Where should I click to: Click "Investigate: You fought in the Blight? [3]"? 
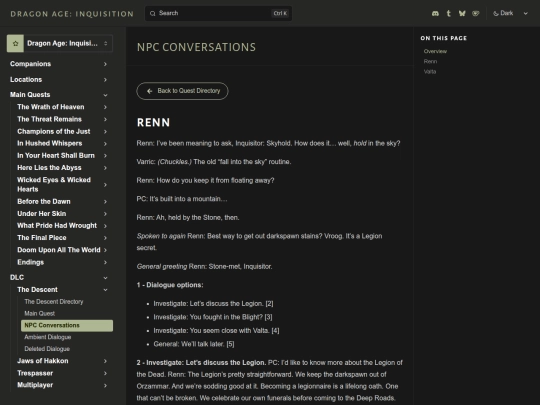pyautogui.click(x=213, y=317)
